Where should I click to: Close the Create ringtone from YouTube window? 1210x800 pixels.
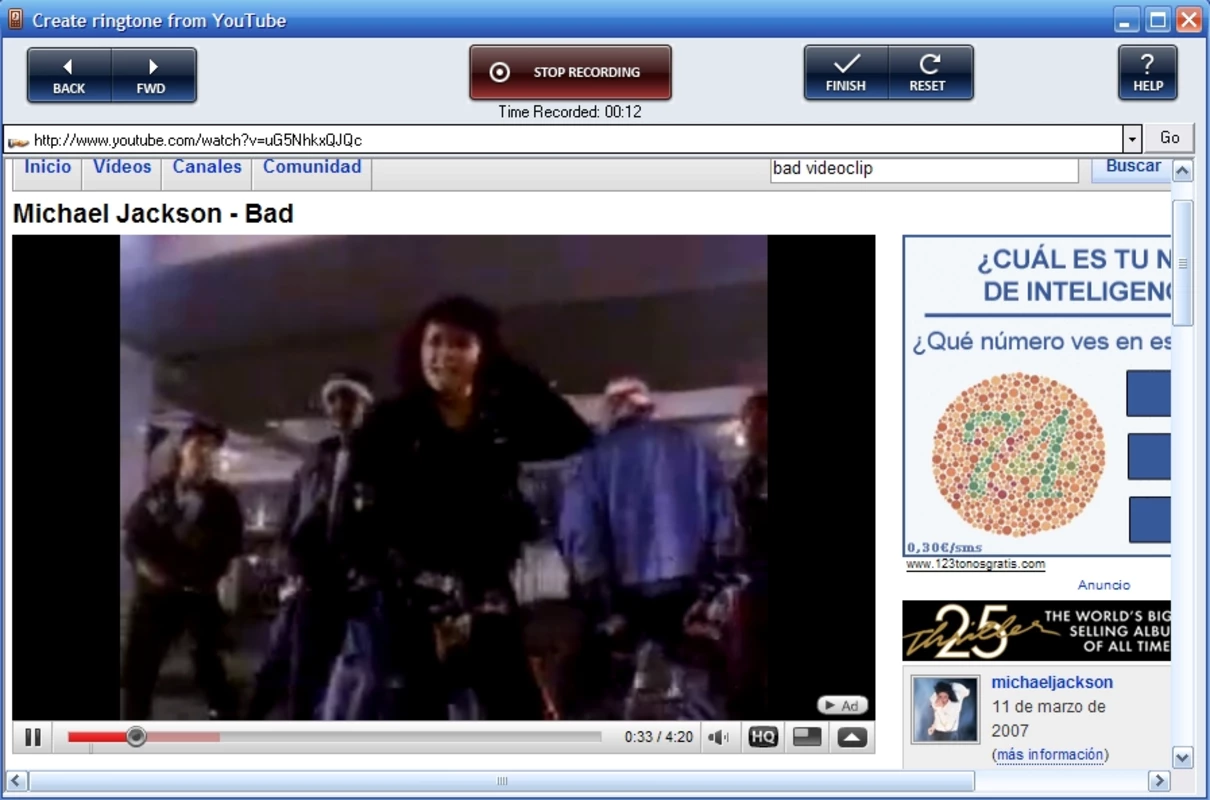pyautogui.click(x=1189, y=20)
